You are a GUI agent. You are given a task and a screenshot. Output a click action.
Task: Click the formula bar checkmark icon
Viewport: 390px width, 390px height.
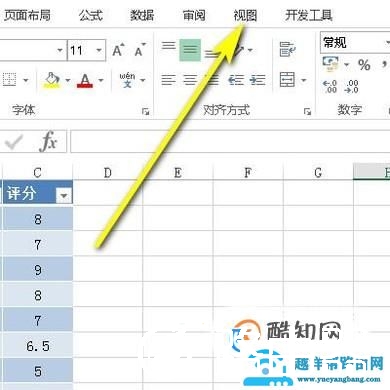point(14,142)
